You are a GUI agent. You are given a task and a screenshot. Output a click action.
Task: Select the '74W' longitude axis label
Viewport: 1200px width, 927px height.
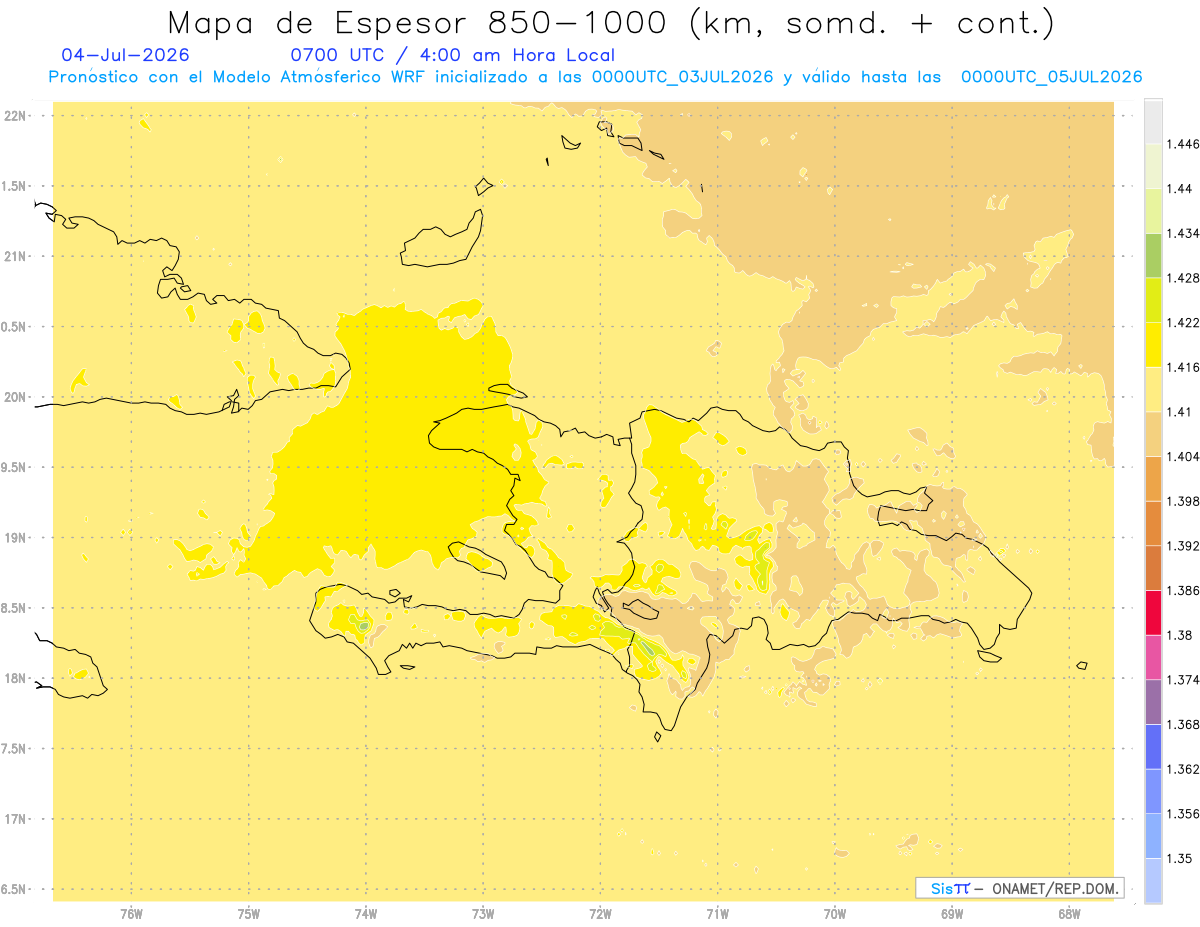point(366,914)
